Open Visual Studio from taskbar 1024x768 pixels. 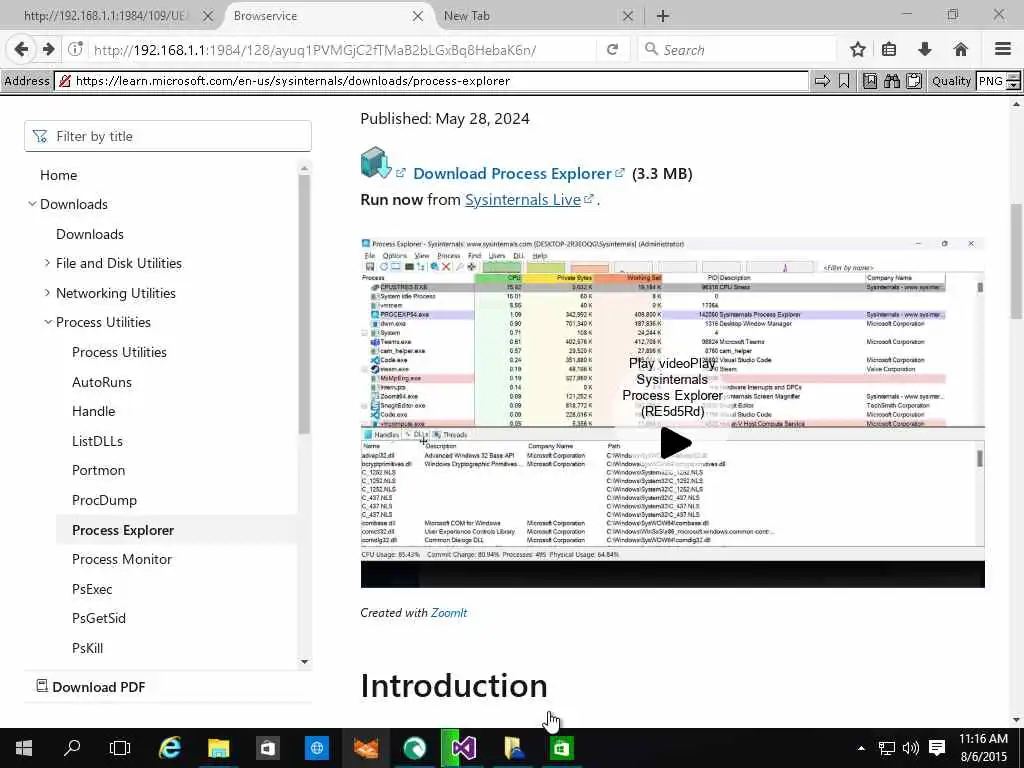(x=463, y=748)
